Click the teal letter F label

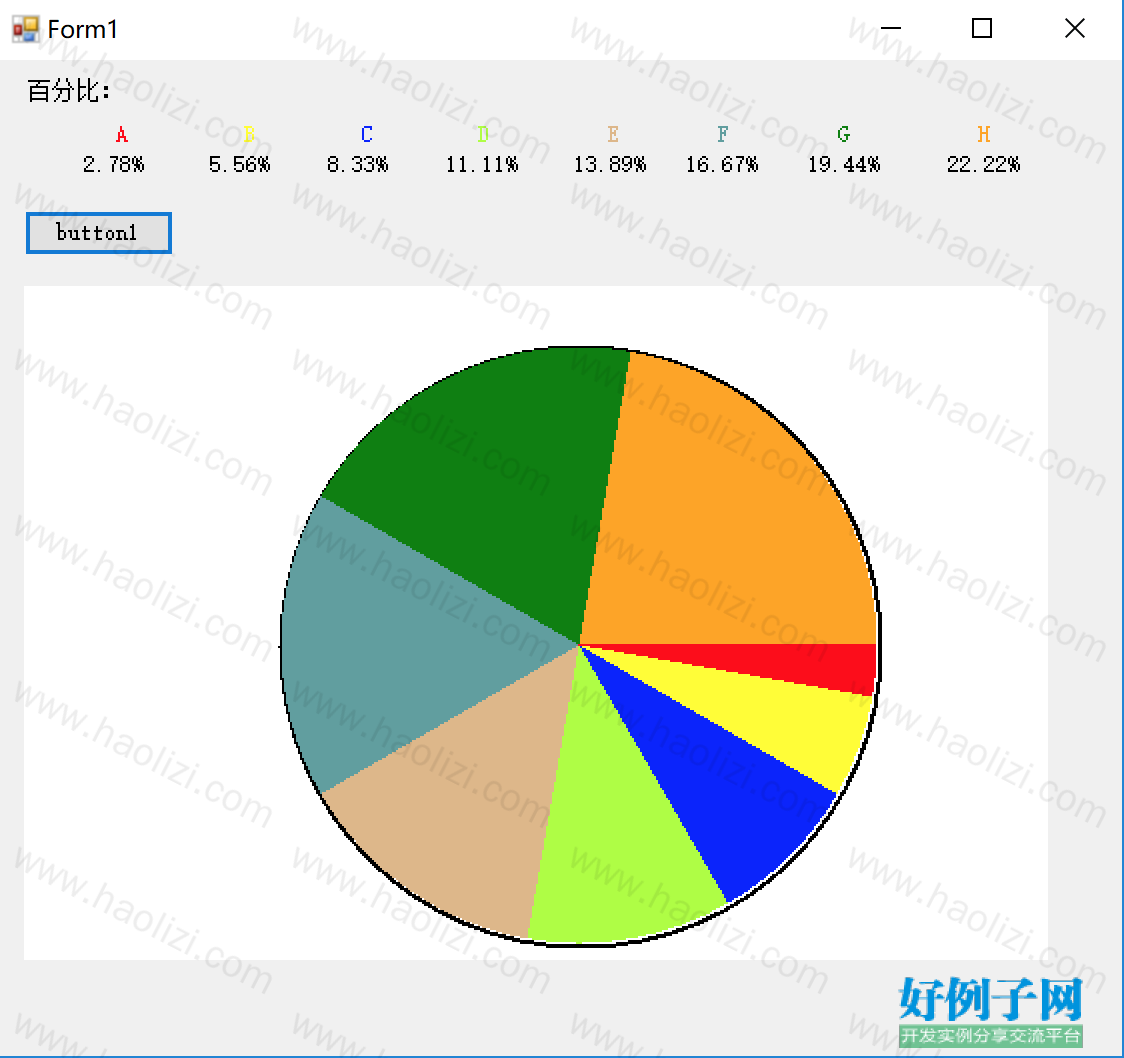[723, 135]
